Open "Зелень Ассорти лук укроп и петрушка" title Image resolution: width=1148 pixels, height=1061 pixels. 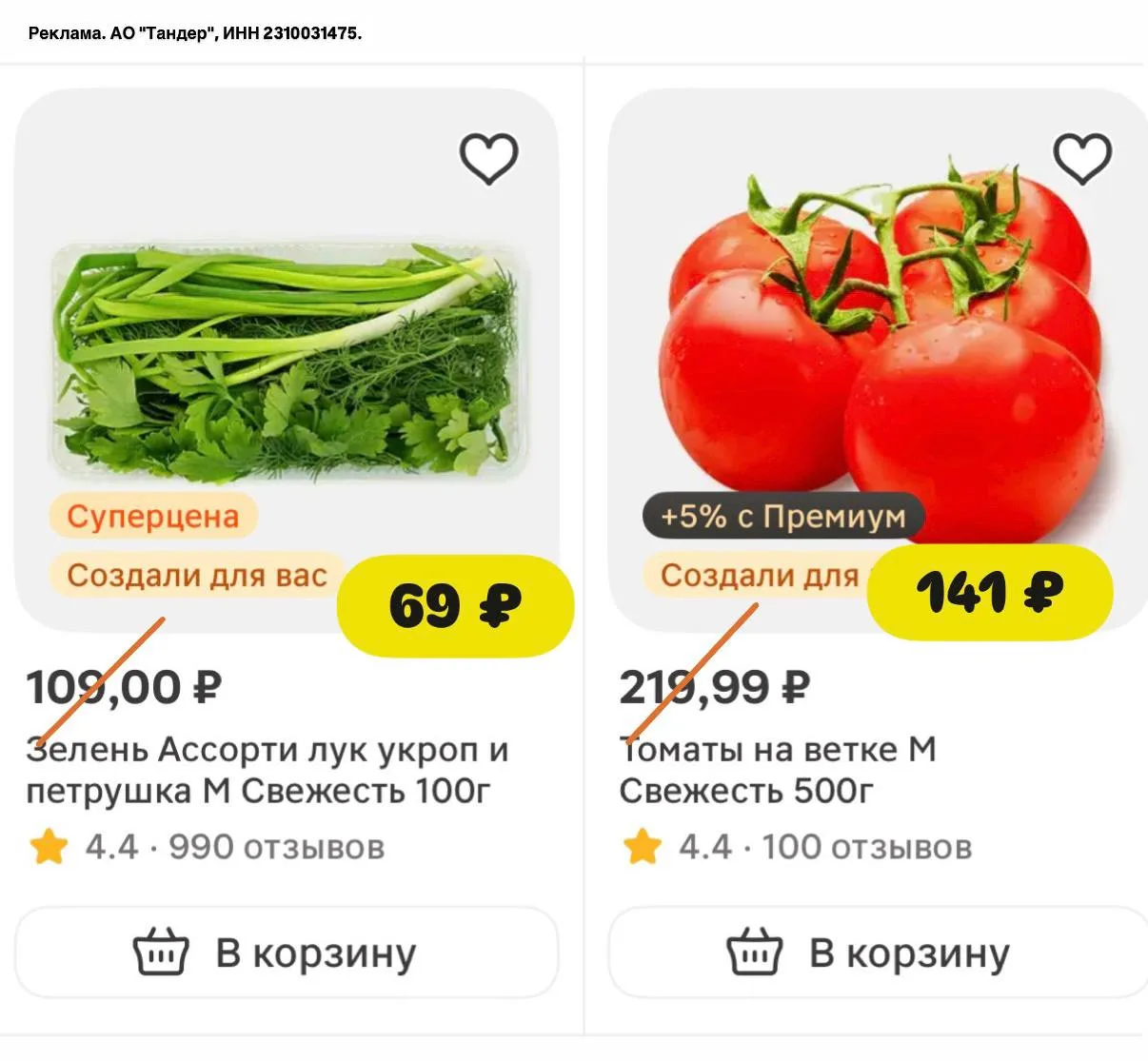click(x=267, y=770)
